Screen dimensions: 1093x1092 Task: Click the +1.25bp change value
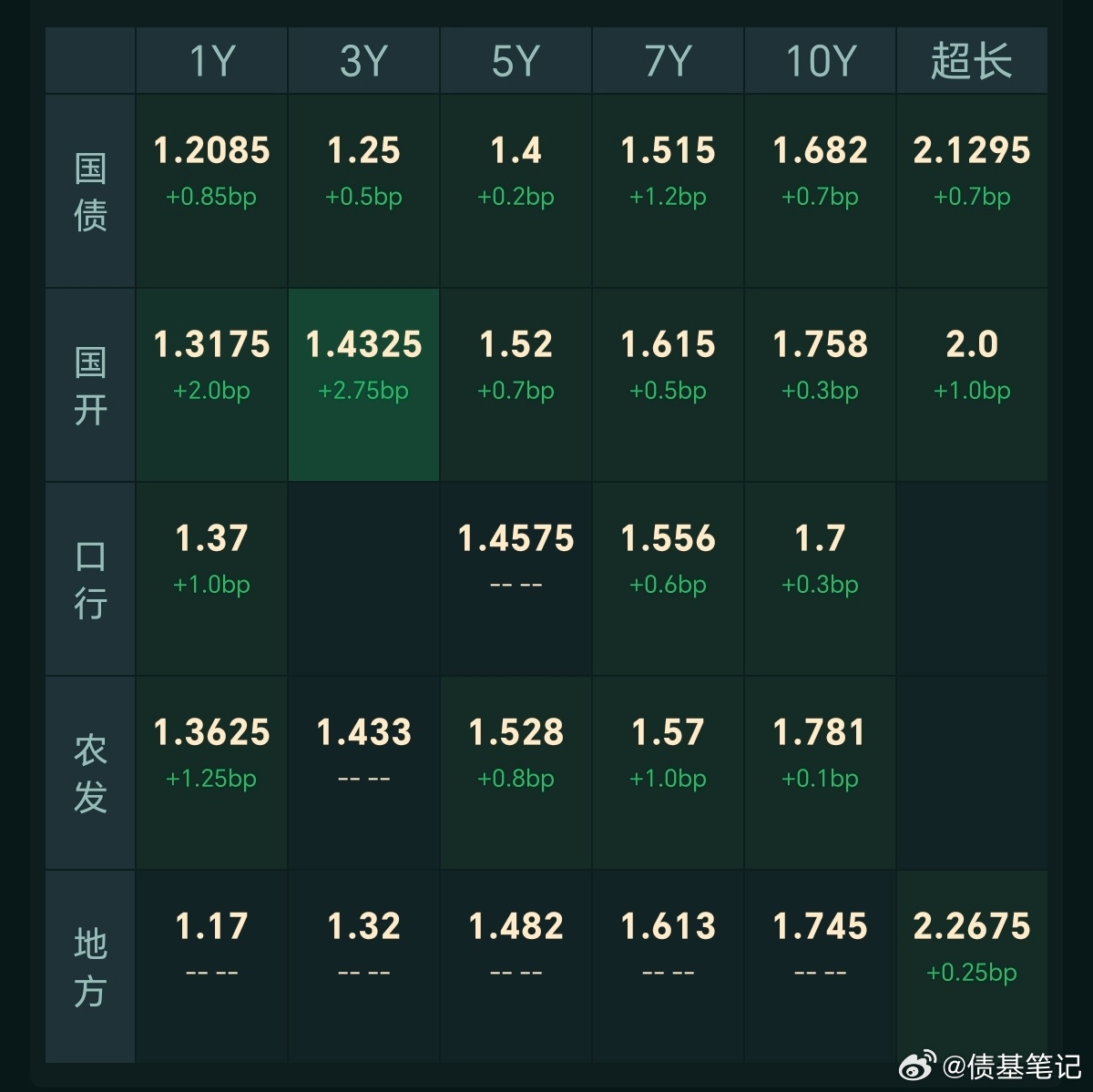[211, 779]
